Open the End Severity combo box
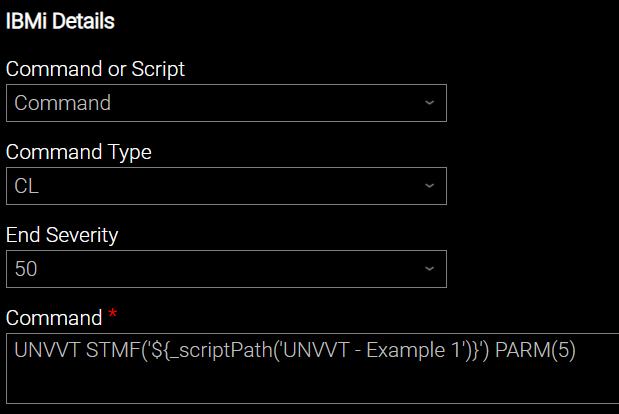The height and width of the screenshot is (414, 619). [x=226, y=269]
